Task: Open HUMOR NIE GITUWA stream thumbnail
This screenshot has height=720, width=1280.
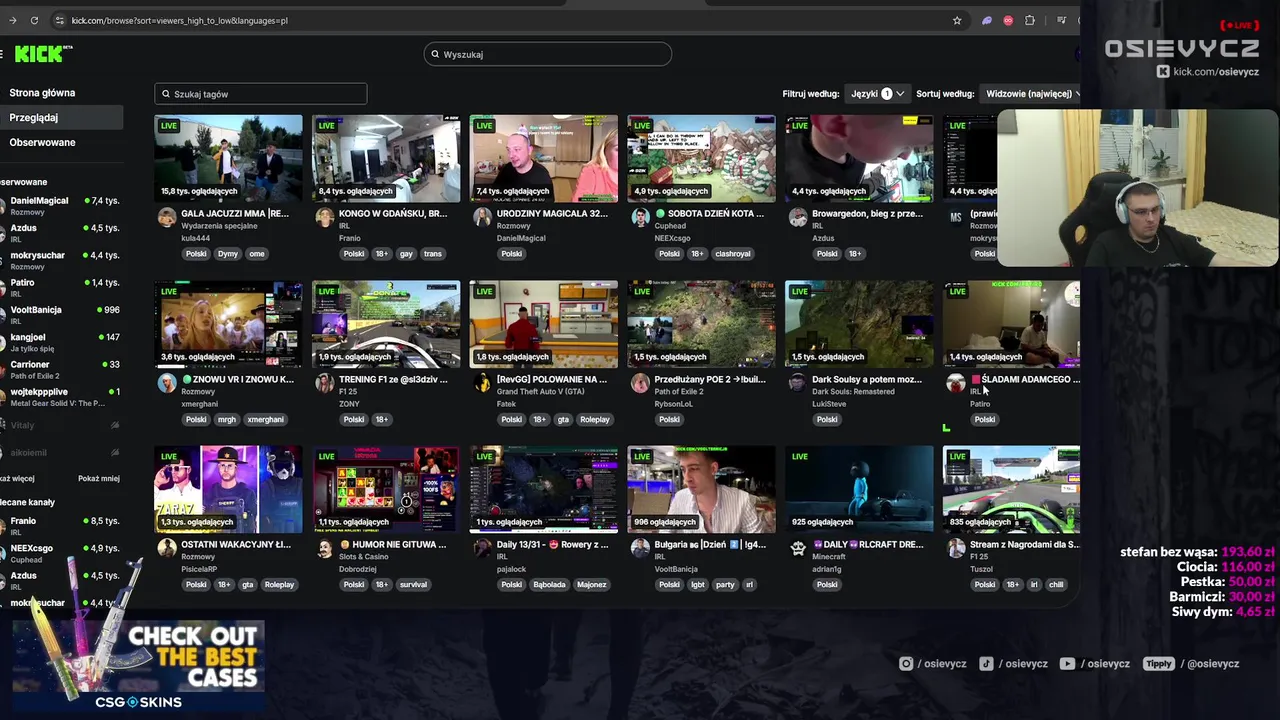Action: 386,489
